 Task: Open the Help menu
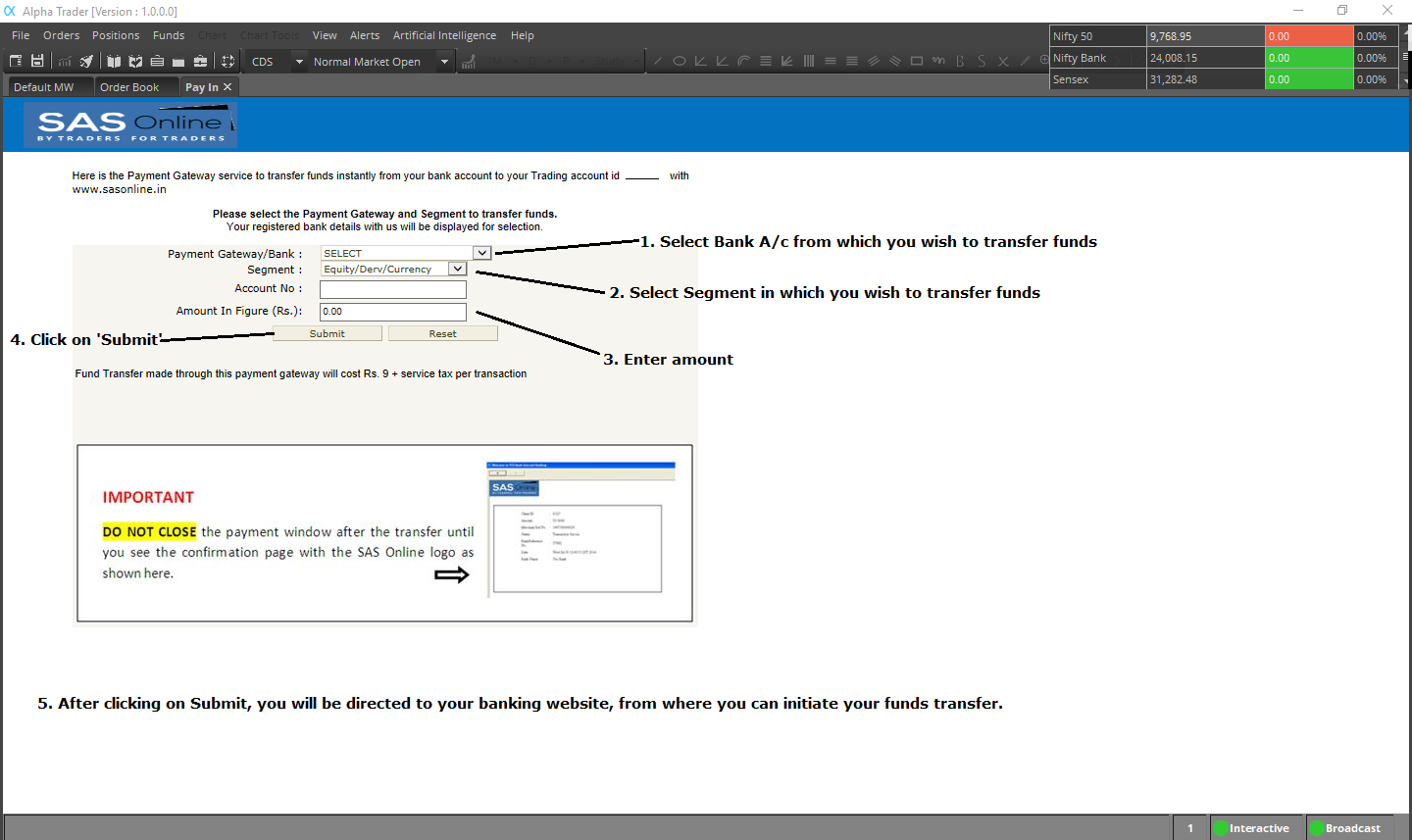pos(523,35)
